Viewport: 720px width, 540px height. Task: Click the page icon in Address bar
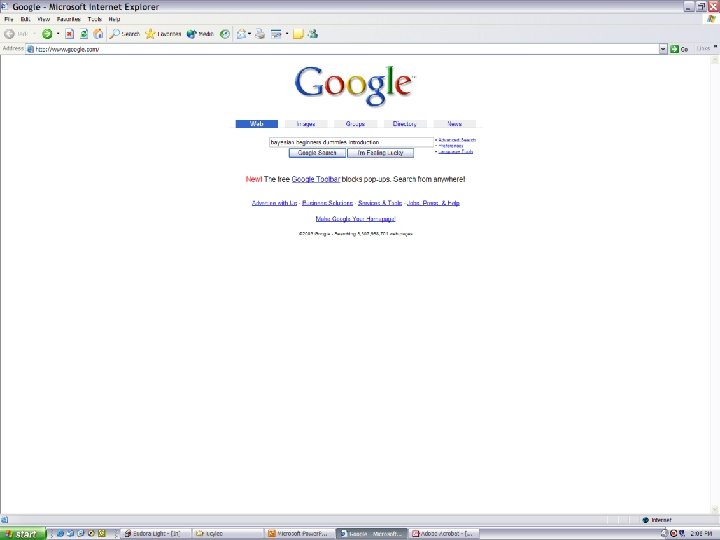(x=30, y=49)
